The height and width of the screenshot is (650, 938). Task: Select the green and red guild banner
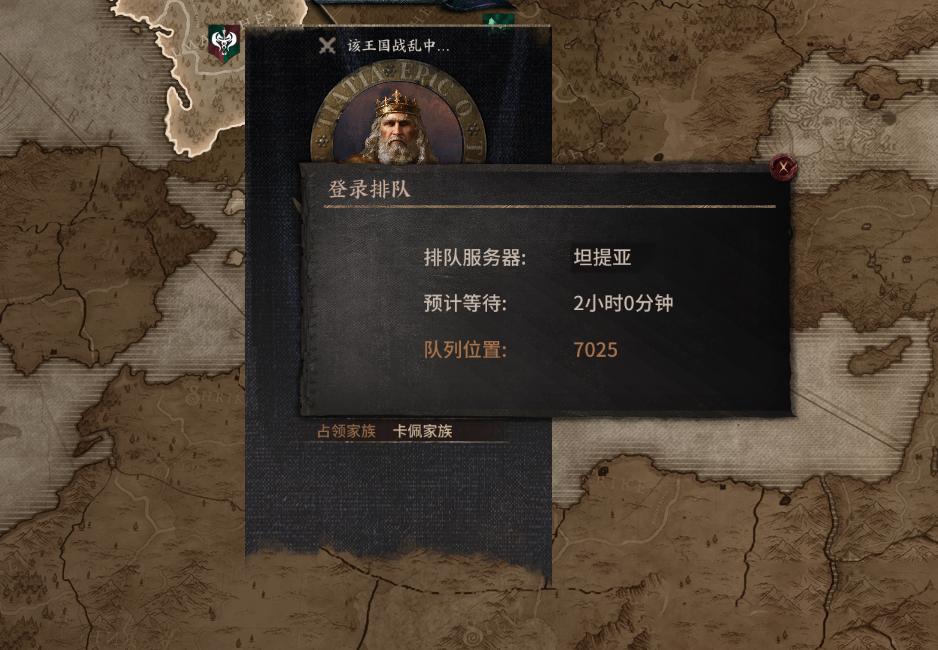point(224,42)
